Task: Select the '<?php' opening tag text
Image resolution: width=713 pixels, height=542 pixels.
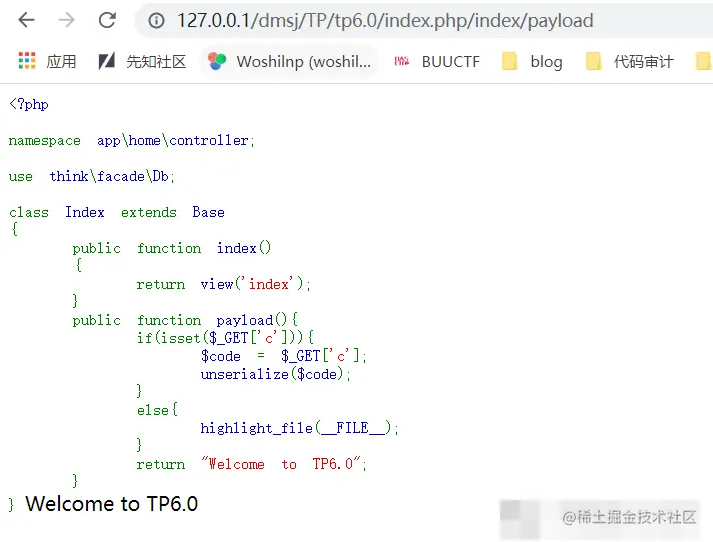Action: click(29, 105)
